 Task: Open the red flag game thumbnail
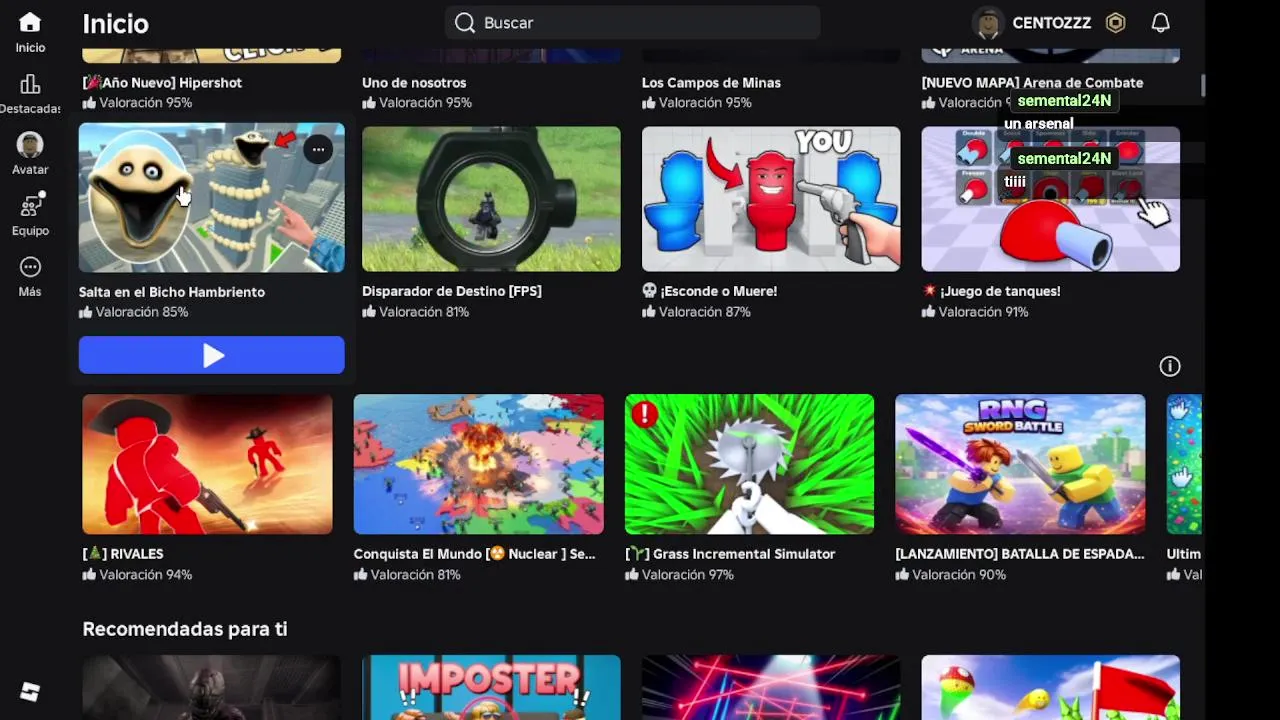(x=1050, y=687)
